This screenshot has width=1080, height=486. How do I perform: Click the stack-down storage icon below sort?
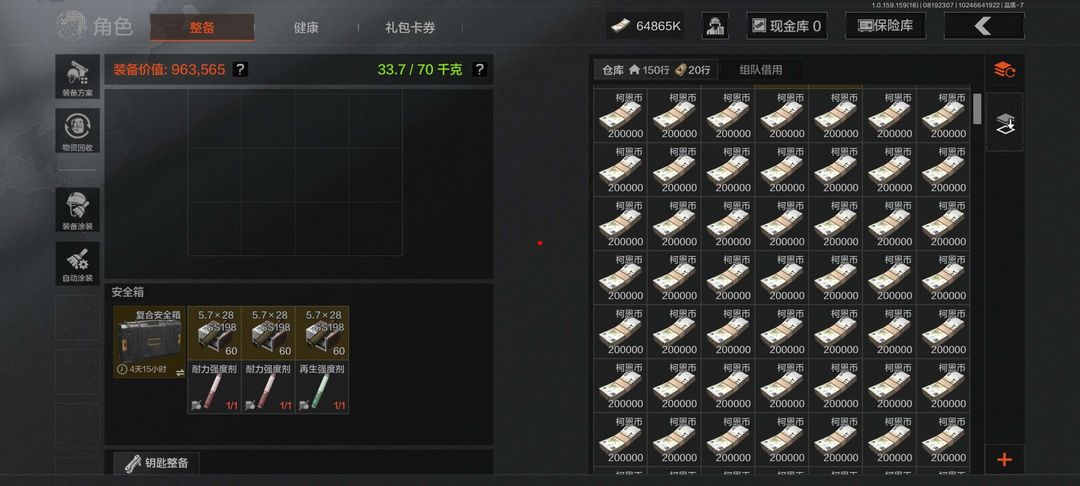click(x=1005, y=122)
